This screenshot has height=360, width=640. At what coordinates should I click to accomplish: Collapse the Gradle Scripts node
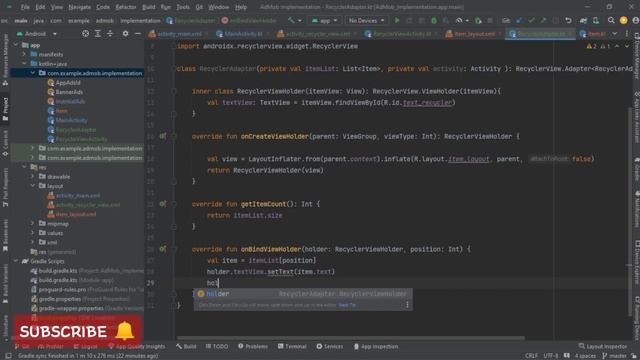(16, 261)
